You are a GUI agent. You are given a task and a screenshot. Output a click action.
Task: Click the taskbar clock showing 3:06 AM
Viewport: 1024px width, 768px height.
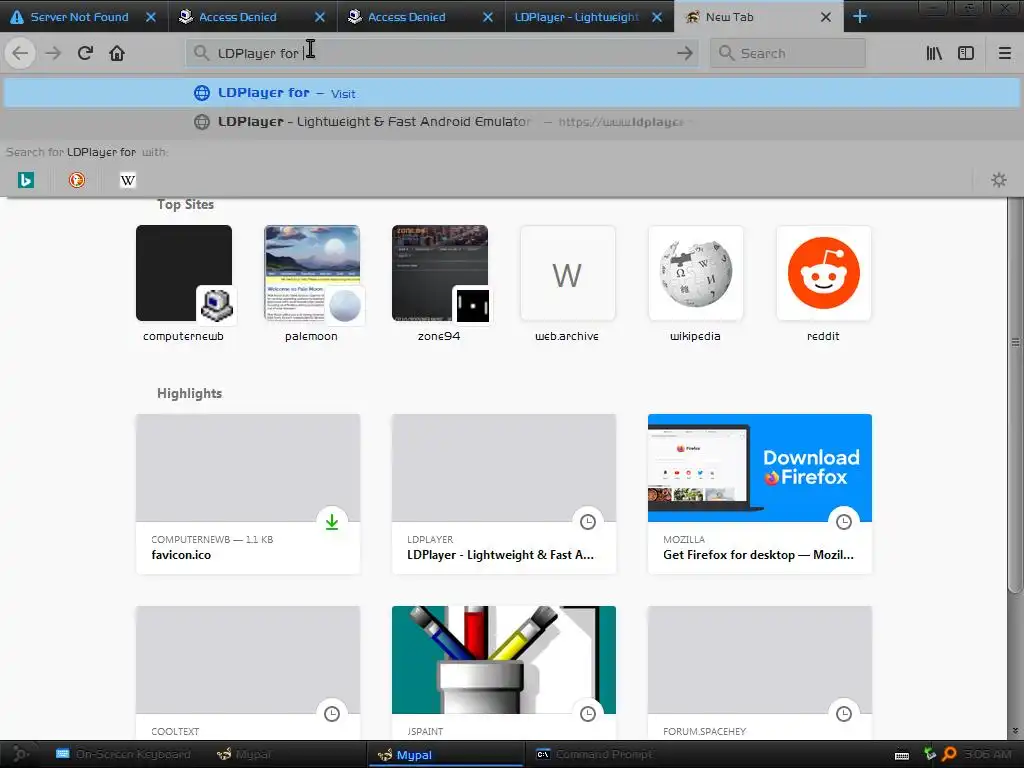coord(988,754)
